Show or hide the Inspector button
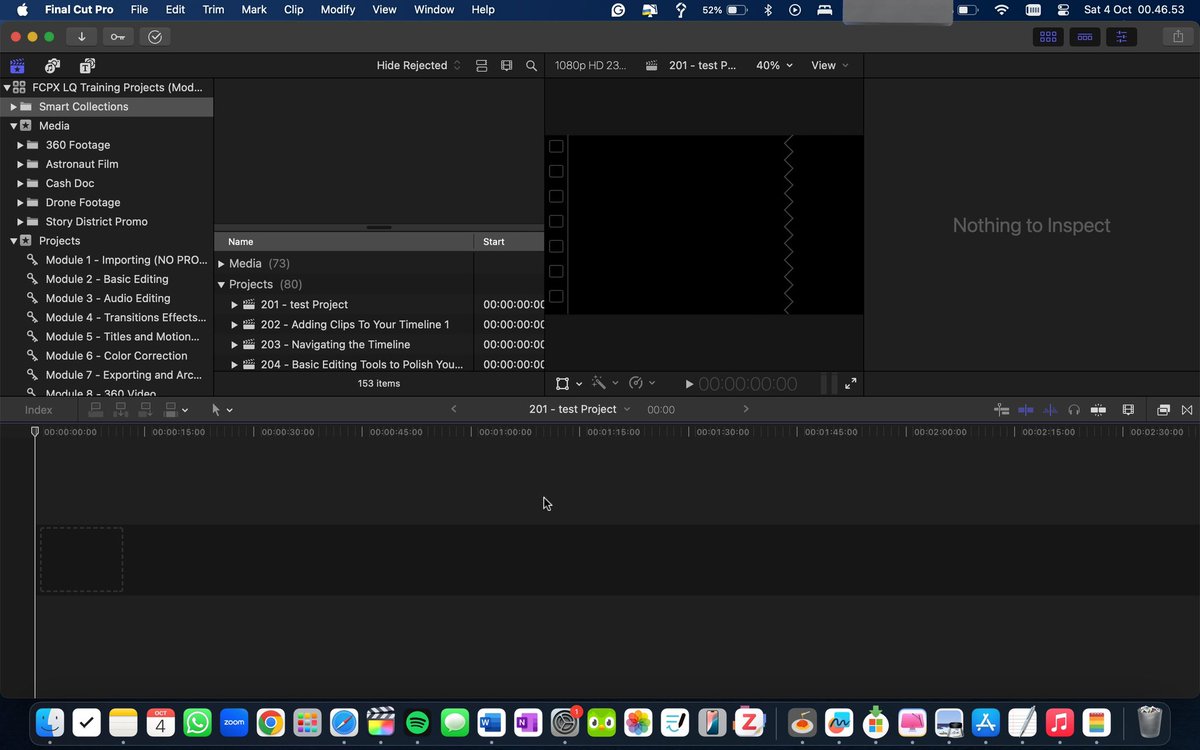The image size is (1200, 750). (1122, 36)
